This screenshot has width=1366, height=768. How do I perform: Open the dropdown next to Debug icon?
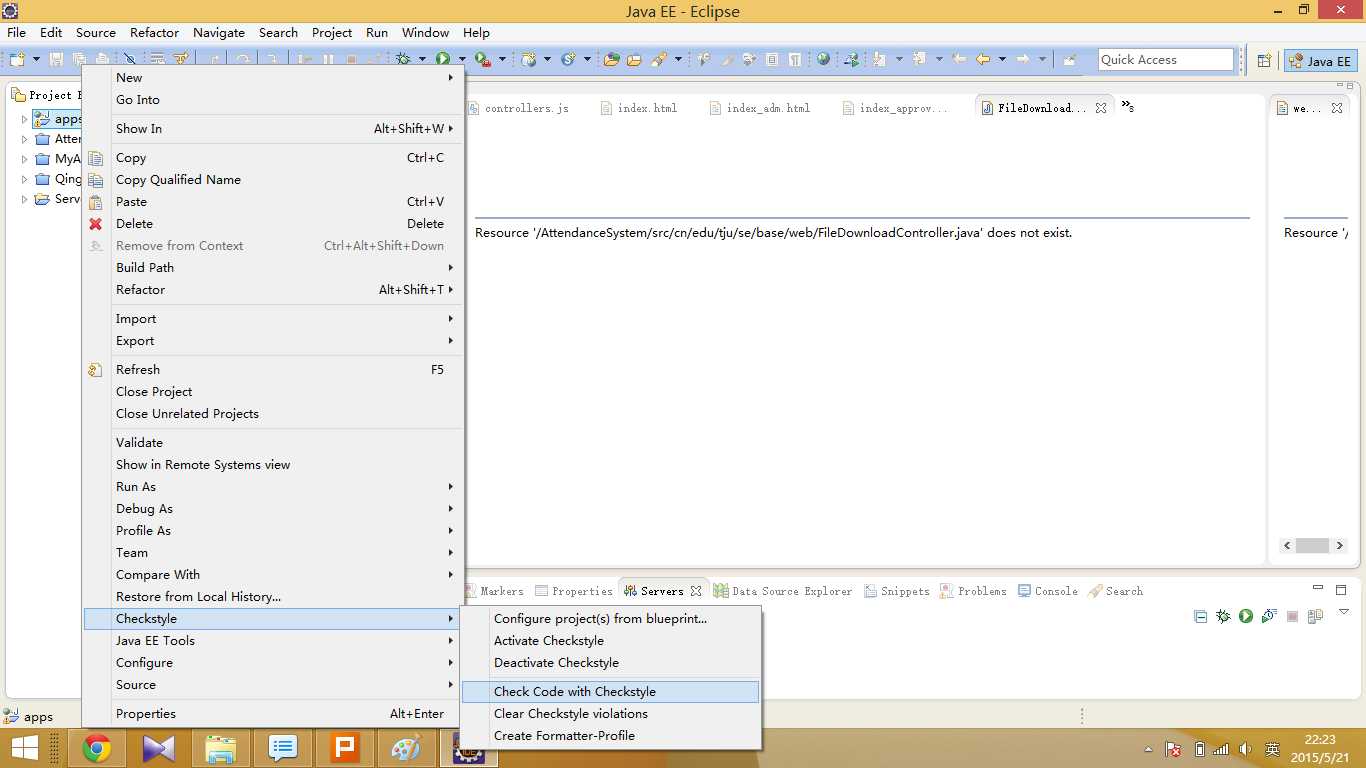(x=422, y=60)
